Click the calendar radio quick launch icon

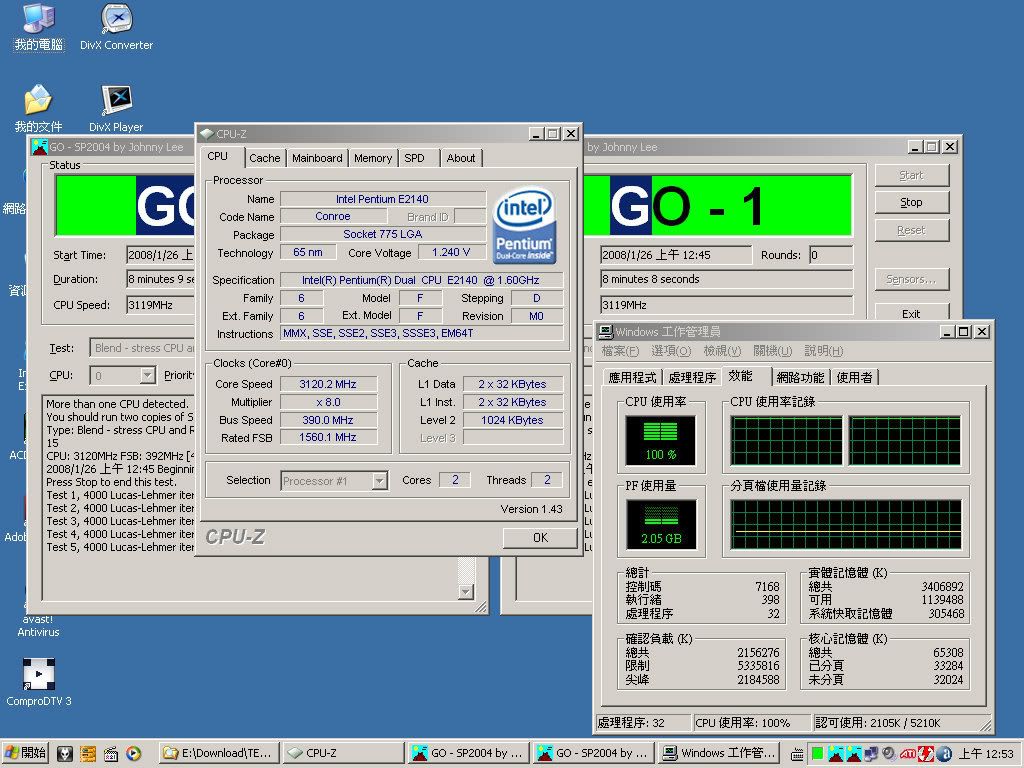pos(110,753)
